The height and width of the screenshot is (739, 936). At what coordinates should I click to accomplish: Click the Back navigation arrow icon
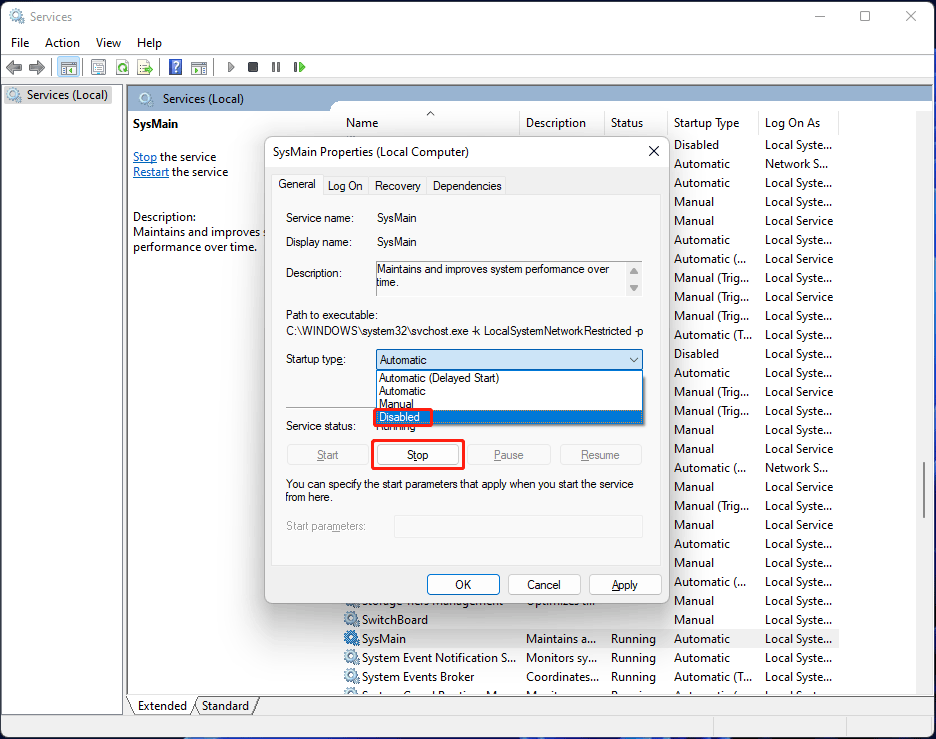pos(14,67)
